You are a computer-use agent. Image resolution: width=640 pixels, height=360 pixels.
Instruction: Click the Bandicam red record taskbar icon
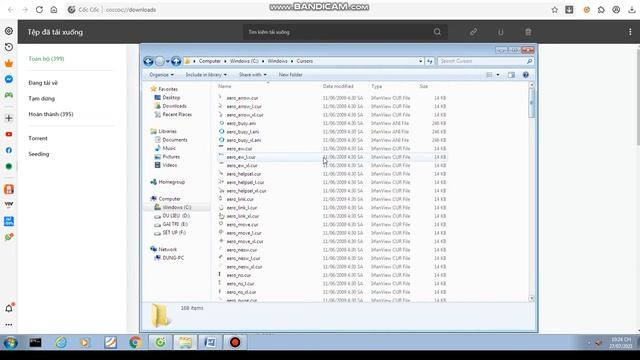click(x=235, y=342)
